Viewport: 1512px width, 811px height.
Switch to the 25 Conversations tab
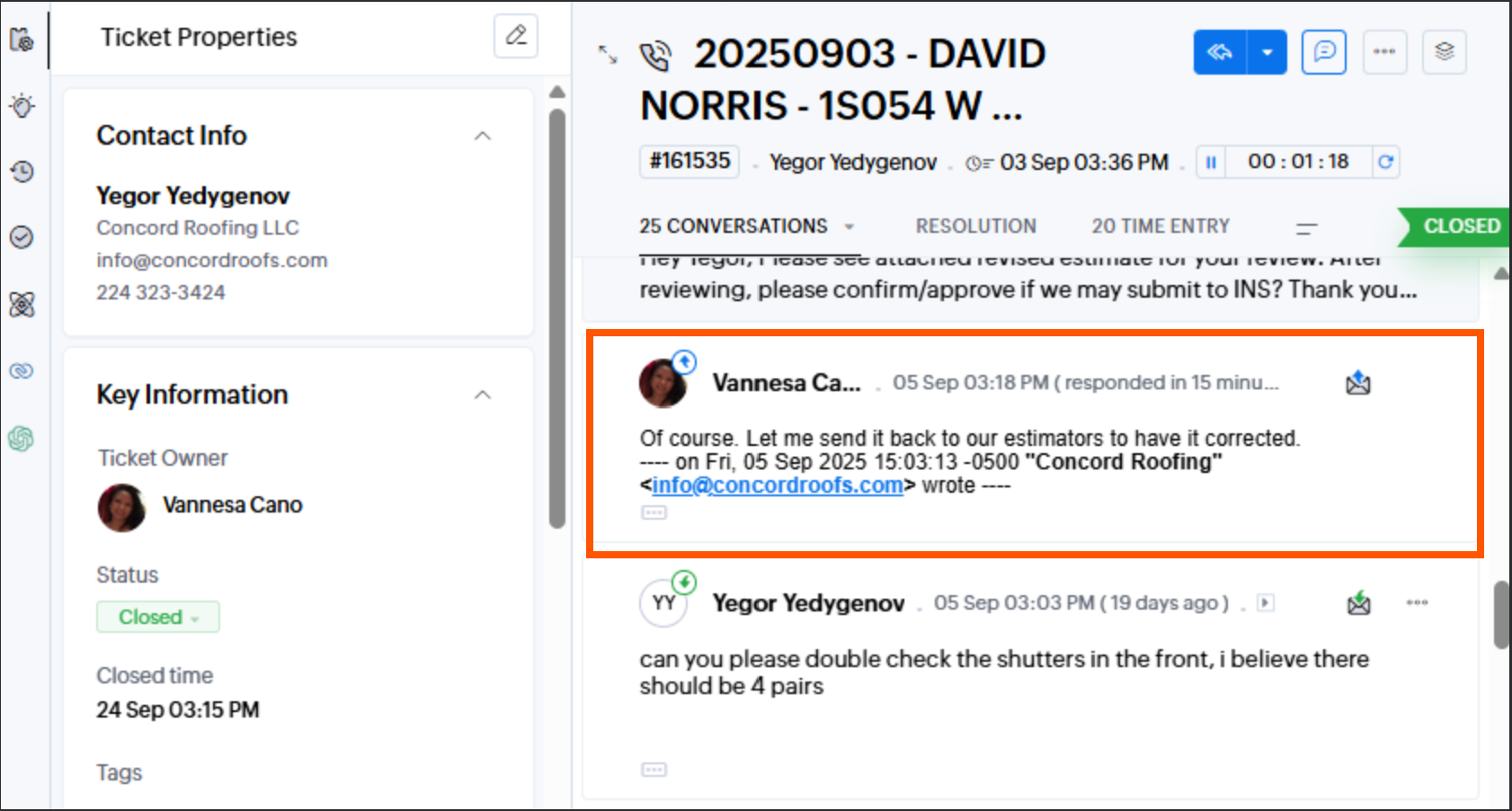(734, 227)
